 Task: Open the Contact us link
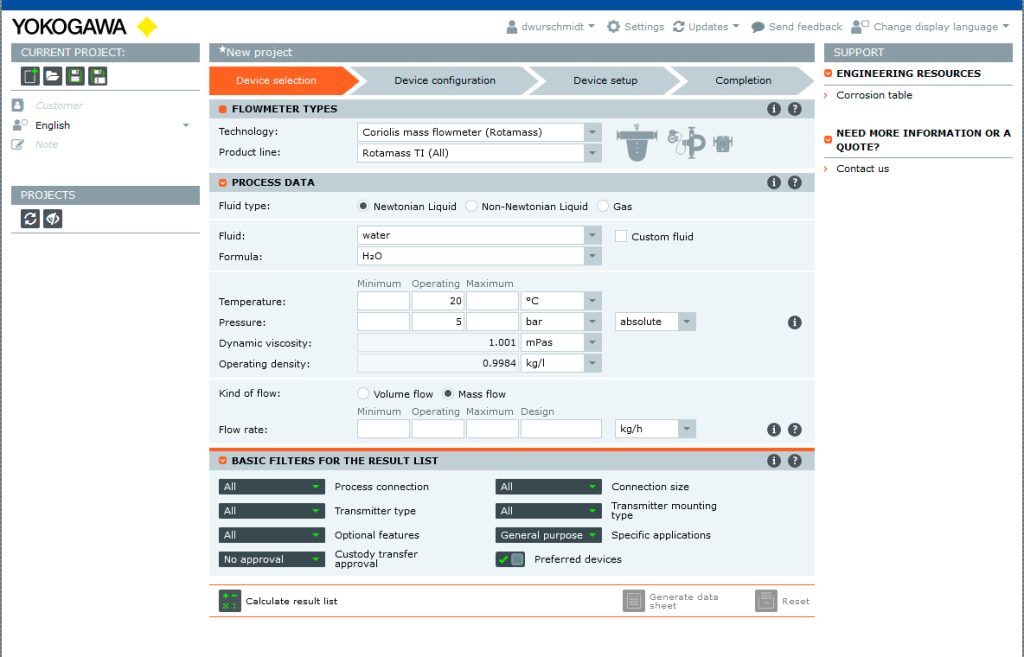pos(863,168)
